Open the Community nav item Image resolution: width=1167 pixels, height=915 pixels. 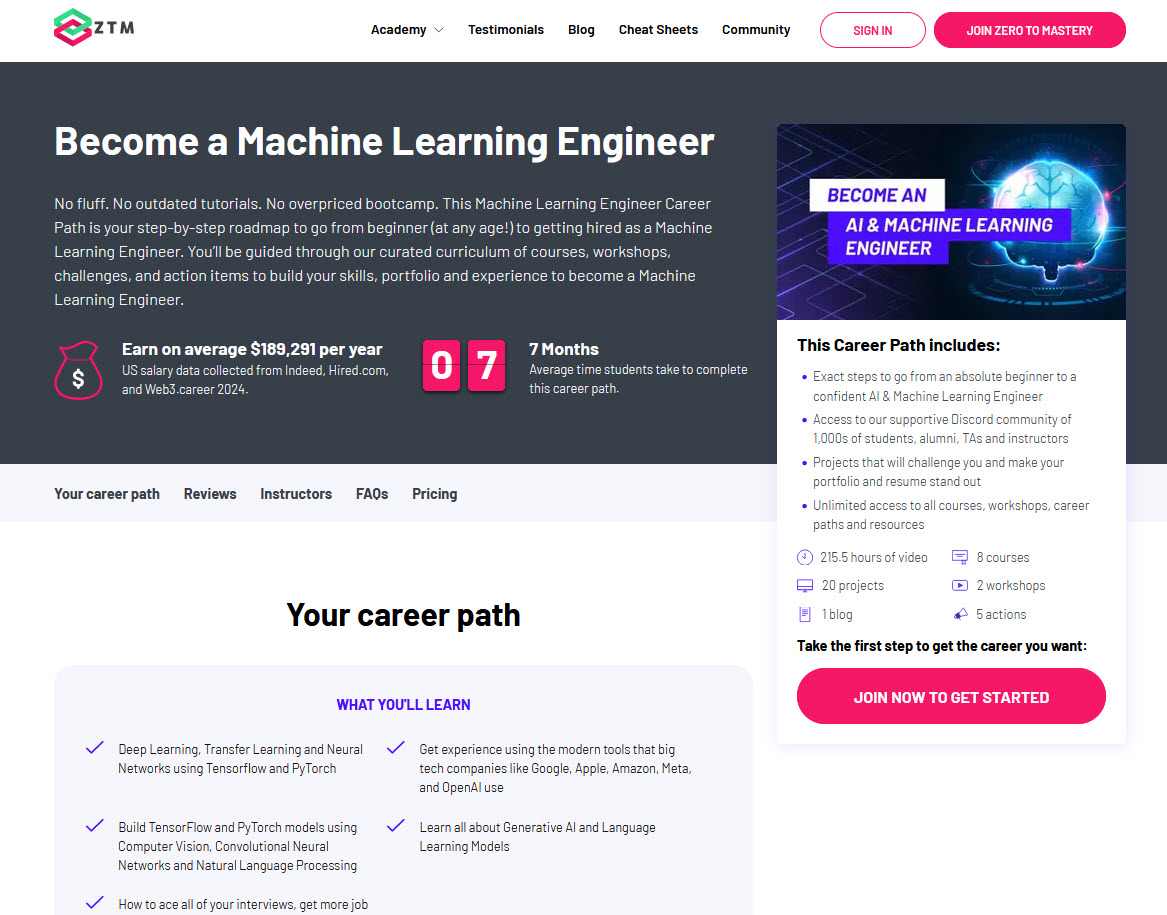tap(756, 30)
